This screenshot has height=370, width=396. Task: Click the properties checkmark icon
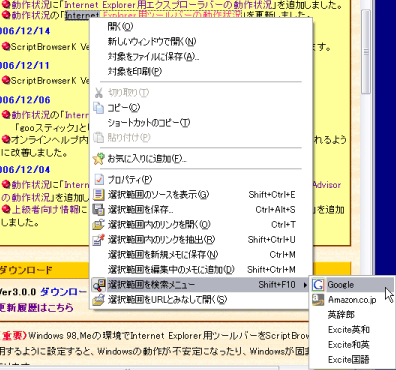pyautogui.click(x=99, y=179)
